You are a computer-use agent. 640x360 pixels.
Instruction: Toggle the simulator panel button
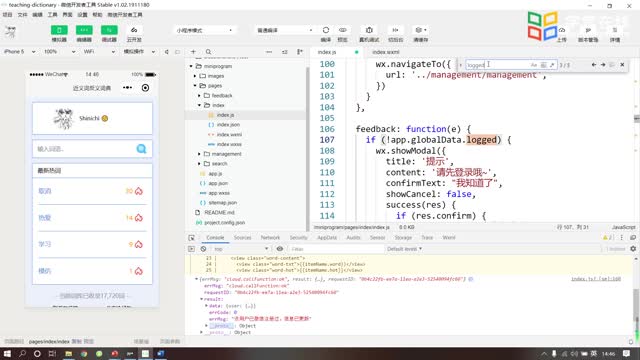tap(59, 30)
